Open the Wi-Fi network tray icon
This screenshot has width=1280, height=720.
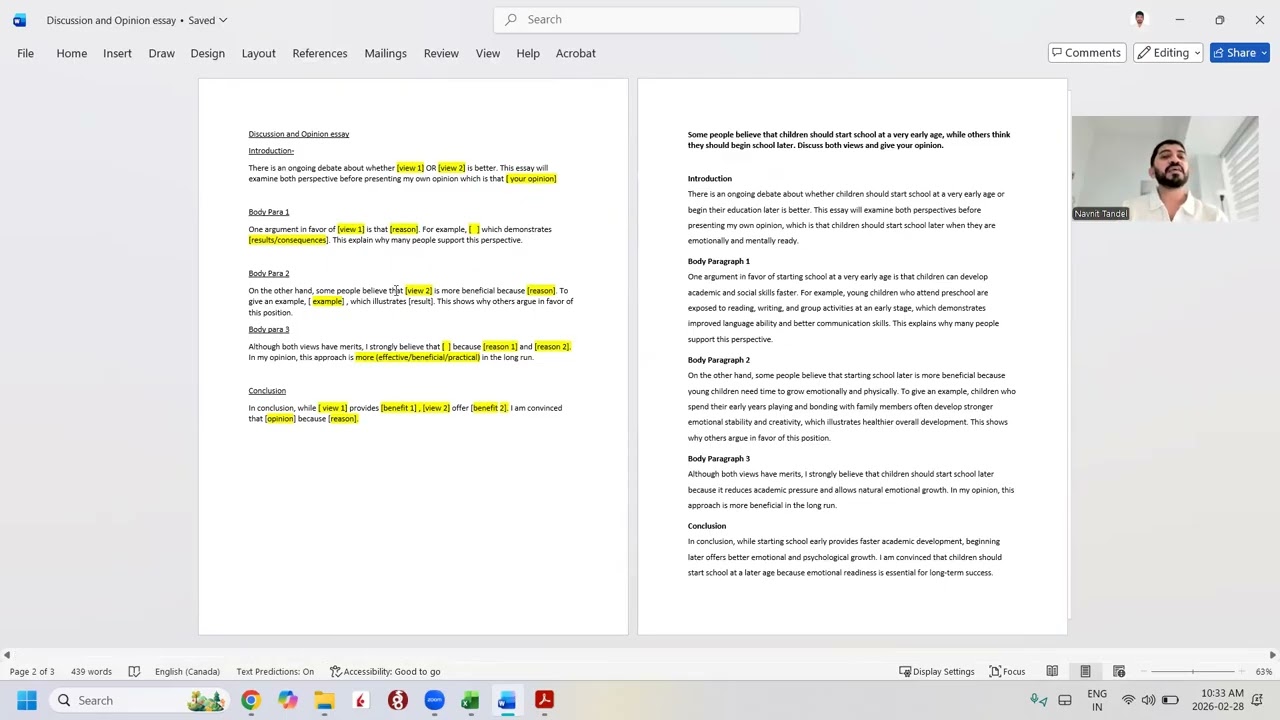tap(1129, 700)
